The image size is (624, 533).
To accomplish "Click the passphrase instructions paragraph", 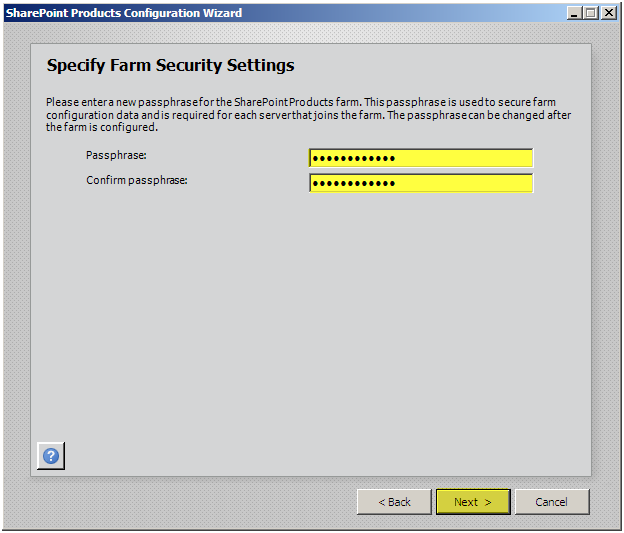I will [x=308, y=115].
